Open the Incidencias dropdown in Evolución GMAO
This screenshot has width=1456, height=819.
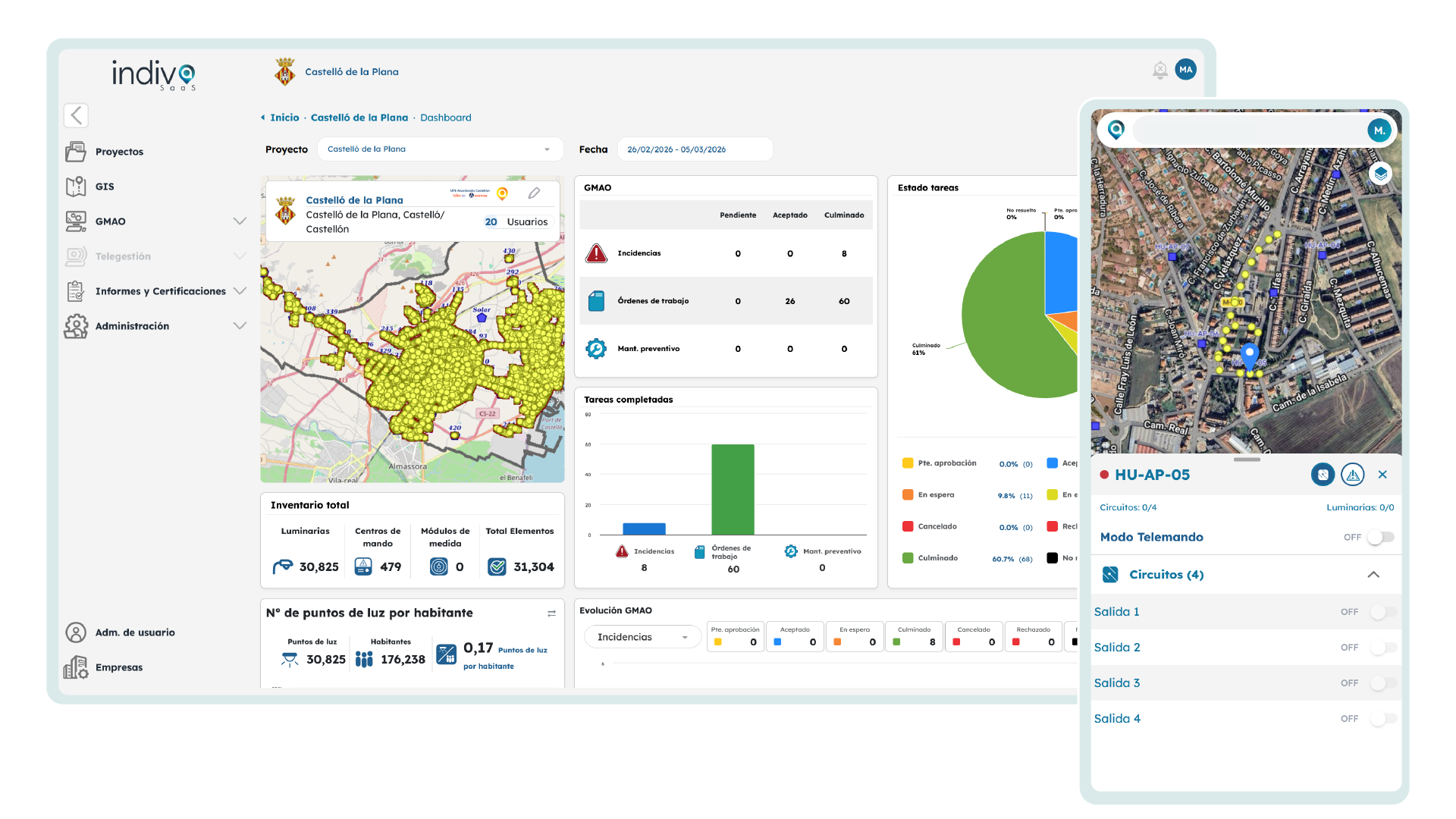(x=642, y=636)
